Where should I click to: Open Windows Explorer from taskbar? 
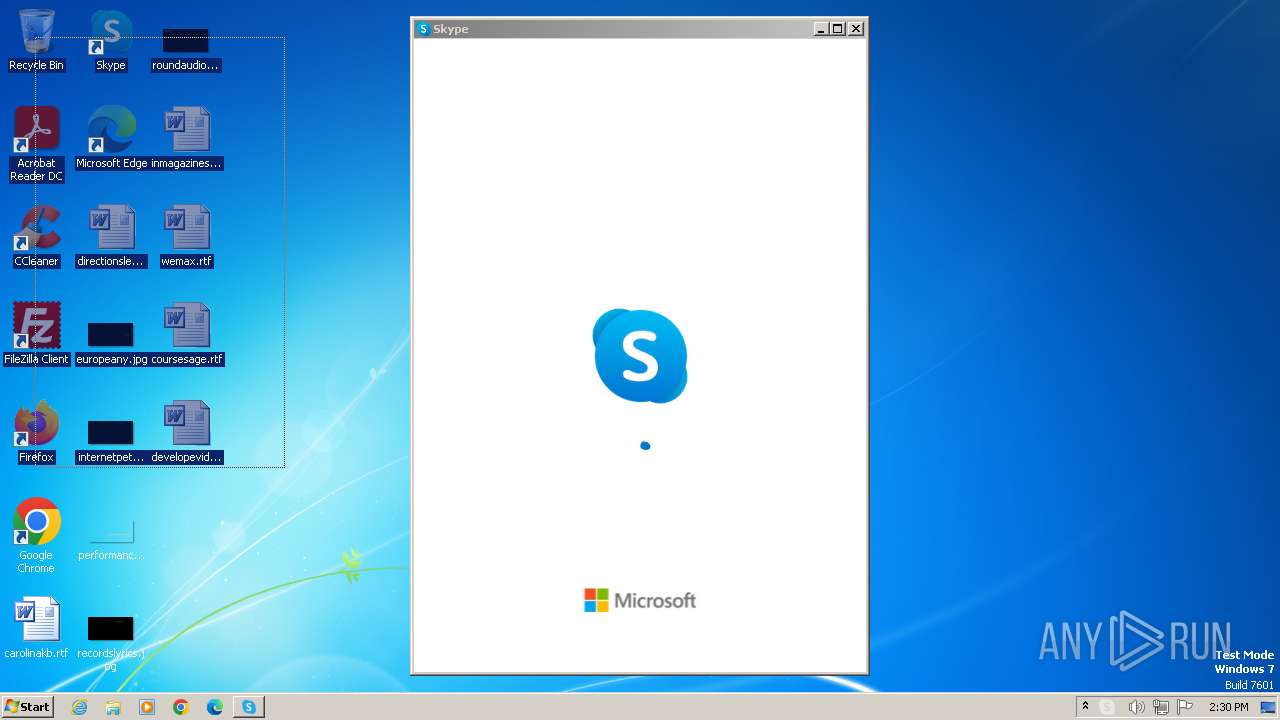(113, 707)
